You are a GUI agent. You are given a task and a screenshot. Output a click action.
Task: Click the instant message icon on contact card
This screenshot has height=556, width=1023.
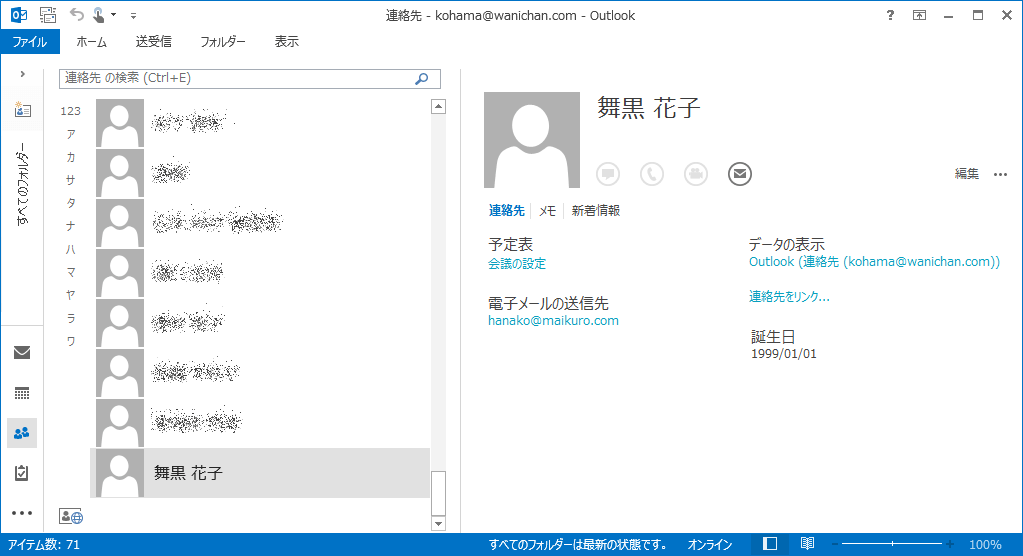click(x=608, y=174)
